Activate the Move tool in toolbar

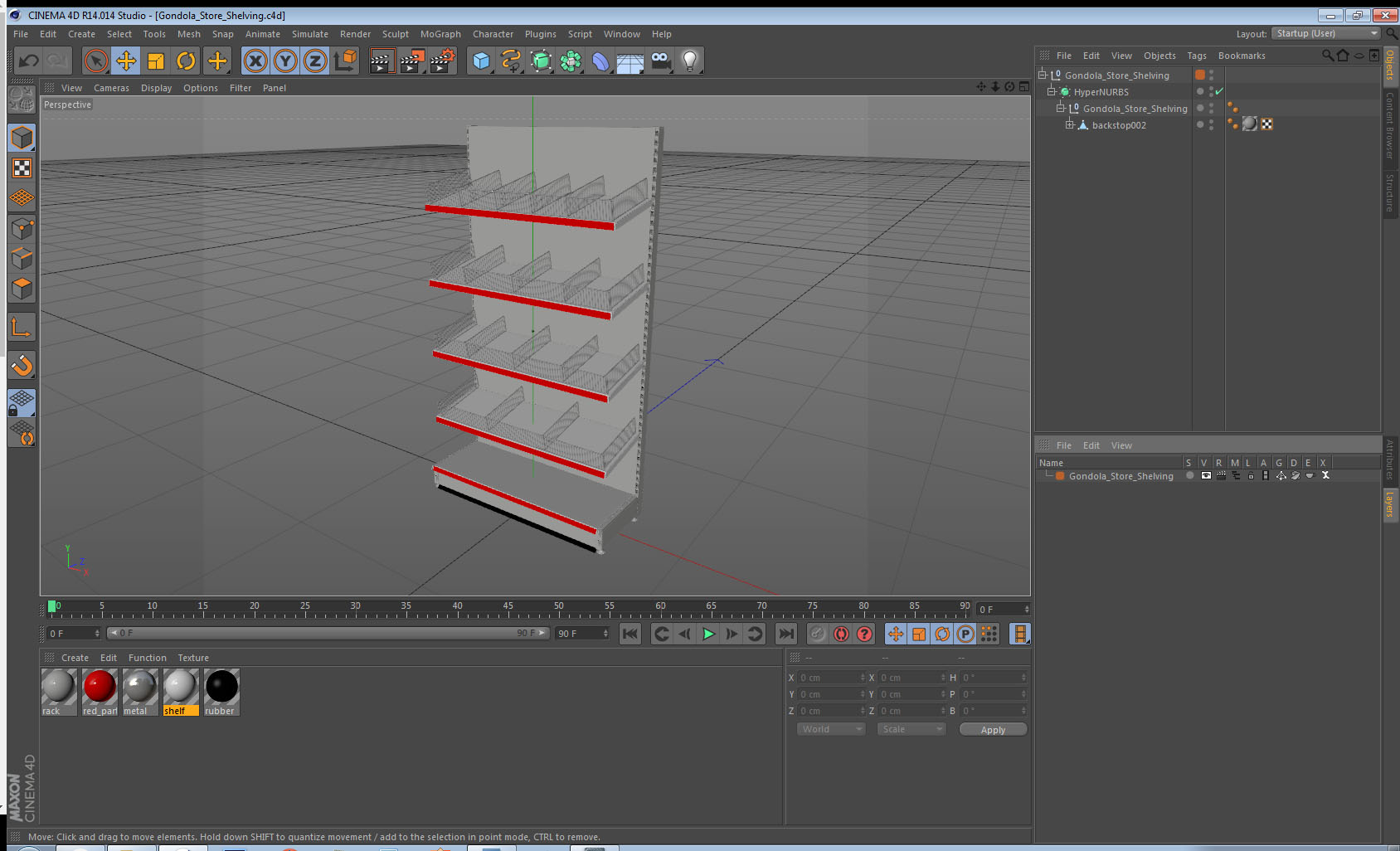coord(126,61)
